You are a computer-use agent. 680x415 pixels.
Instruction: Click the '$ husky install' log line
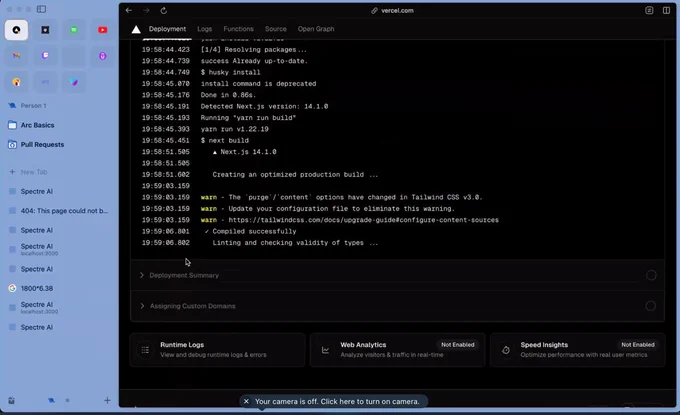(230, 72)
